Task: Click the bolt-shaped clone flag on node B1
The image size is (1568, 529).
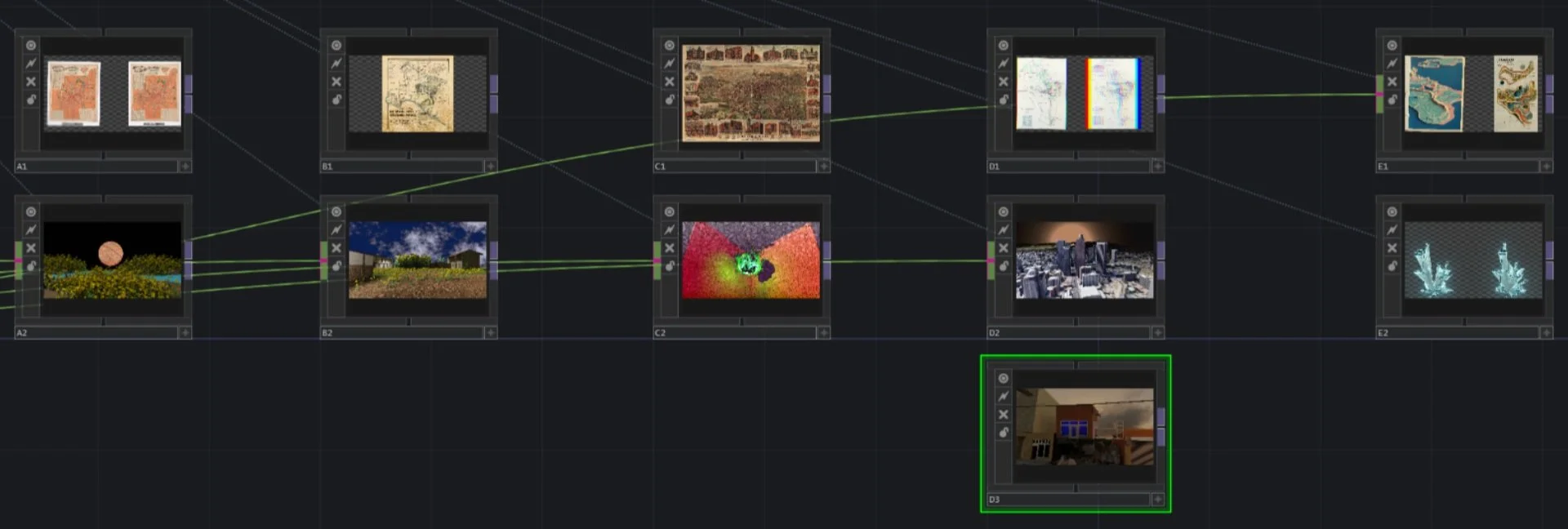Action: pyautogui.click(x=336, y=64)
